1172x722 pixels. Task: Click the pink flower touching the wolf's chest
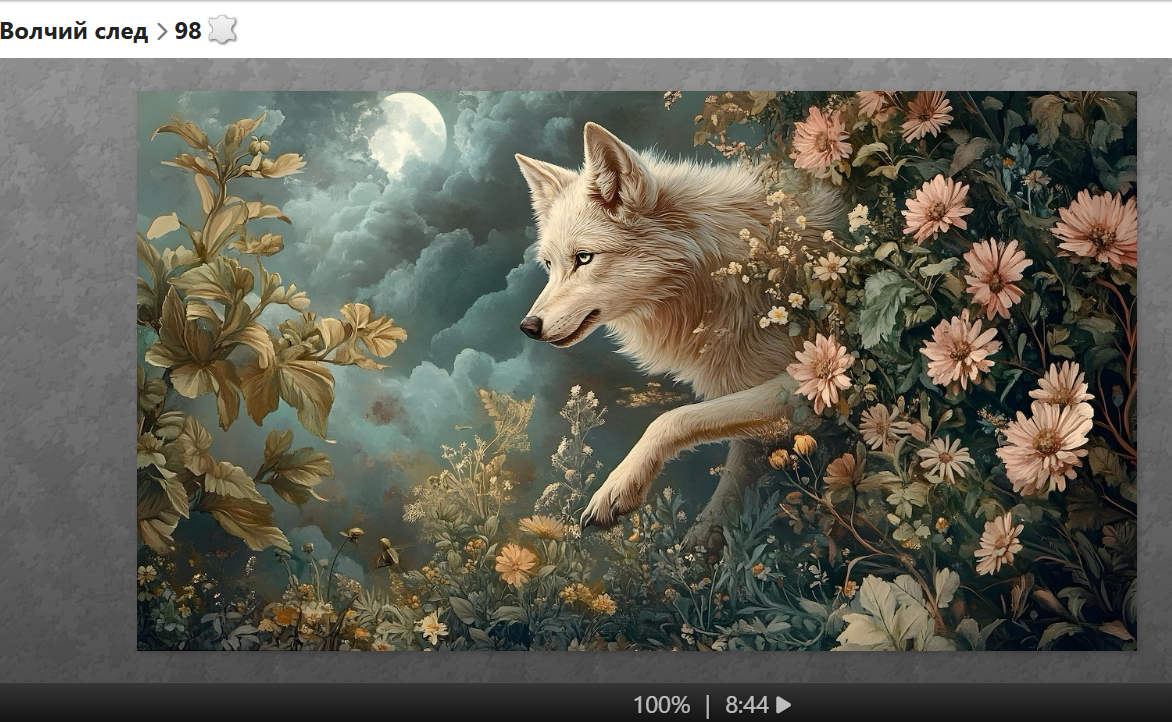[820, 370]
